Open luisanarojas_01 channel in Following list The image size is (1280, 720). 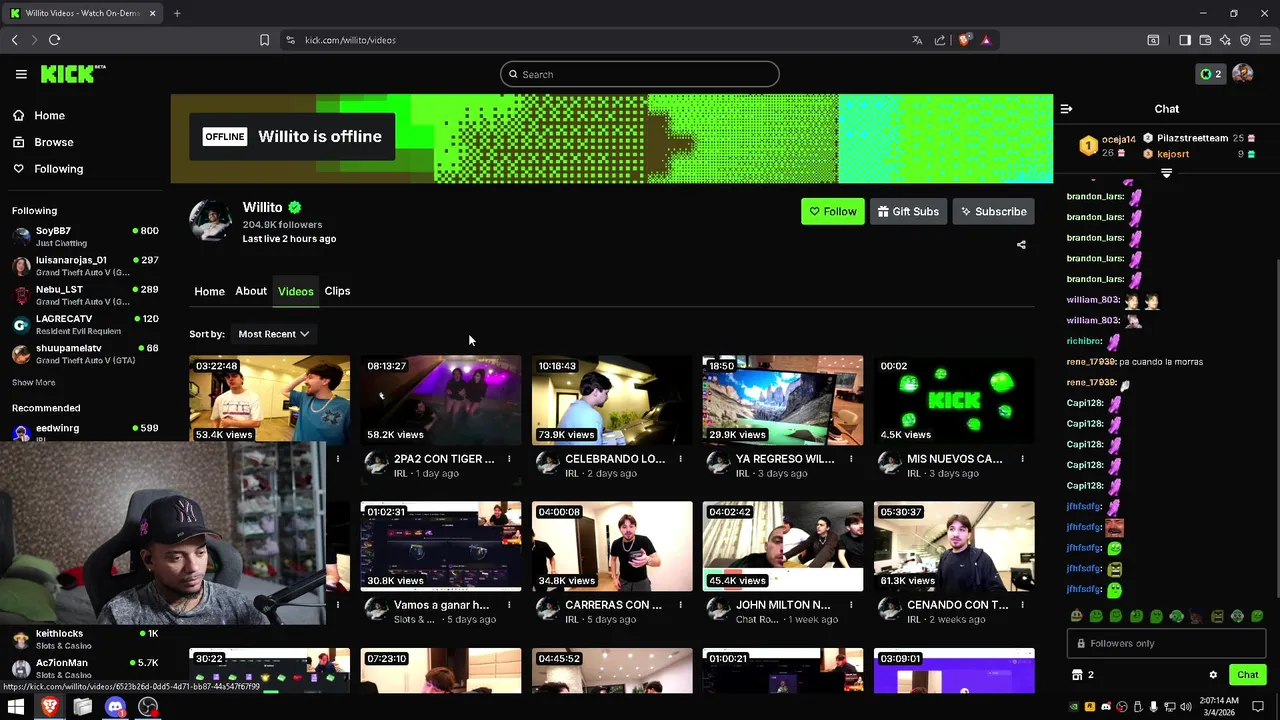point(85,265)
